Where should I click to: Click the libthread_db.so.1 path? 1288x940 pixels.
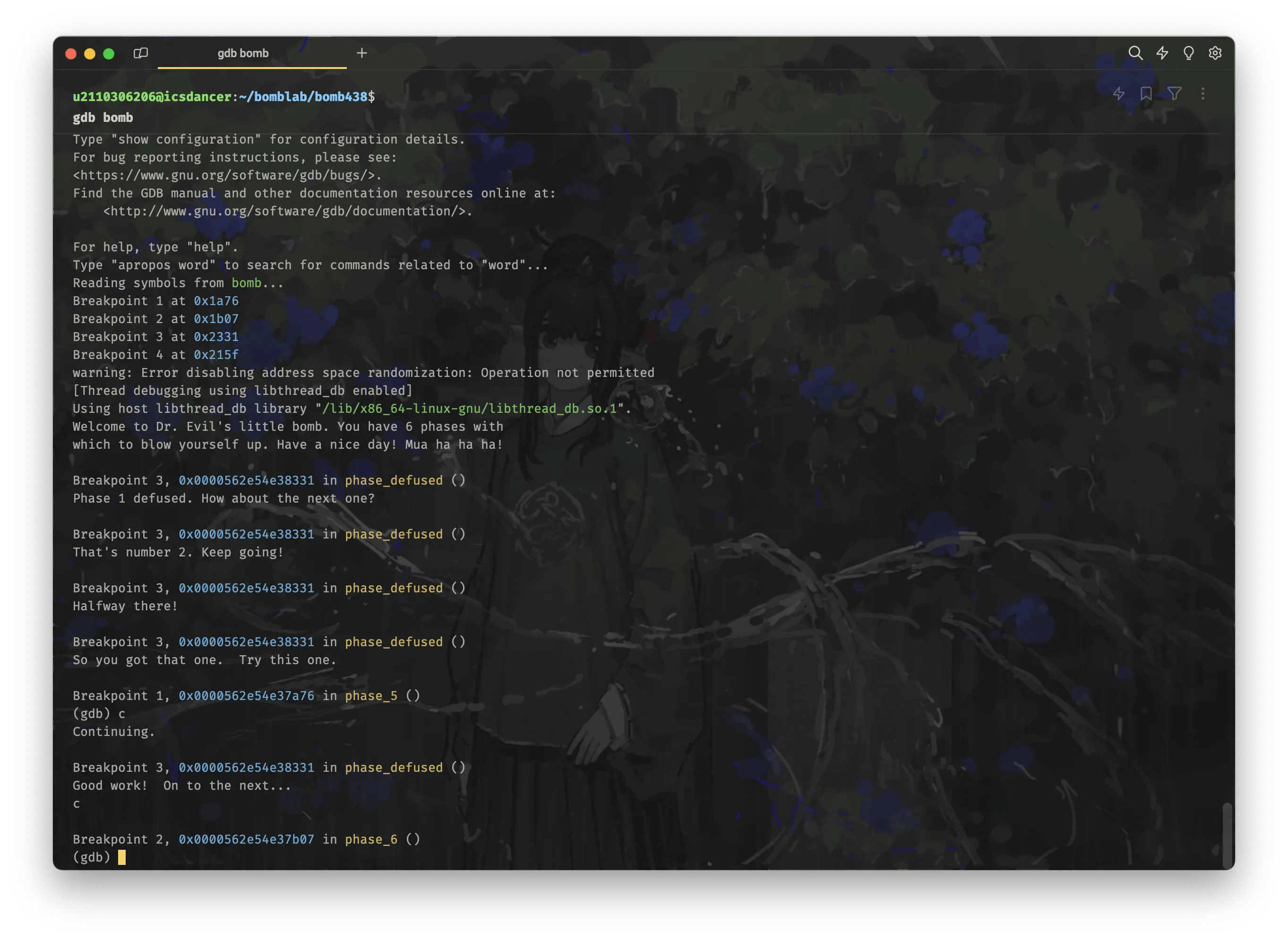pos(470,409)
